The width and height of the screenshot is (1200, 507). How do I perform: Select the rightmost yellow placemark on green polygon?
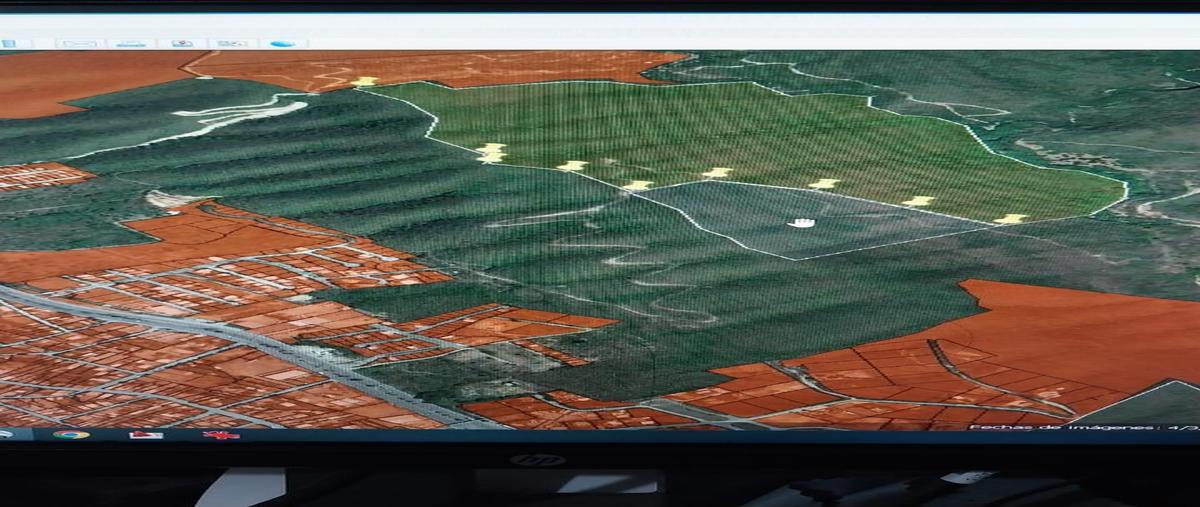tap(1010, 218)
